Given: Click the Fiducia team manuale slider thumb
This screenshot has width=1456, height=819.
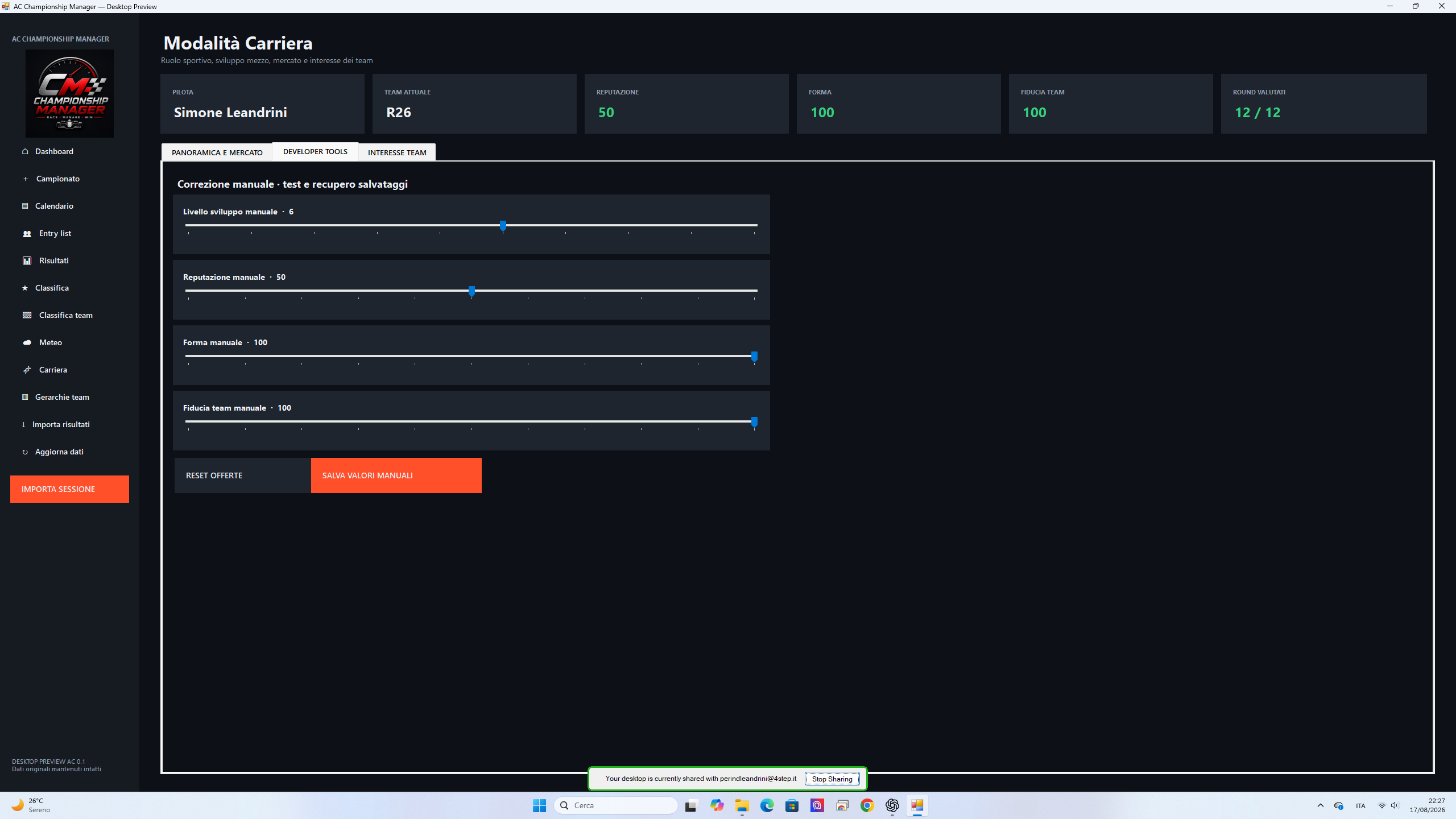Looking at the screenshot, I should click(754, 422).
